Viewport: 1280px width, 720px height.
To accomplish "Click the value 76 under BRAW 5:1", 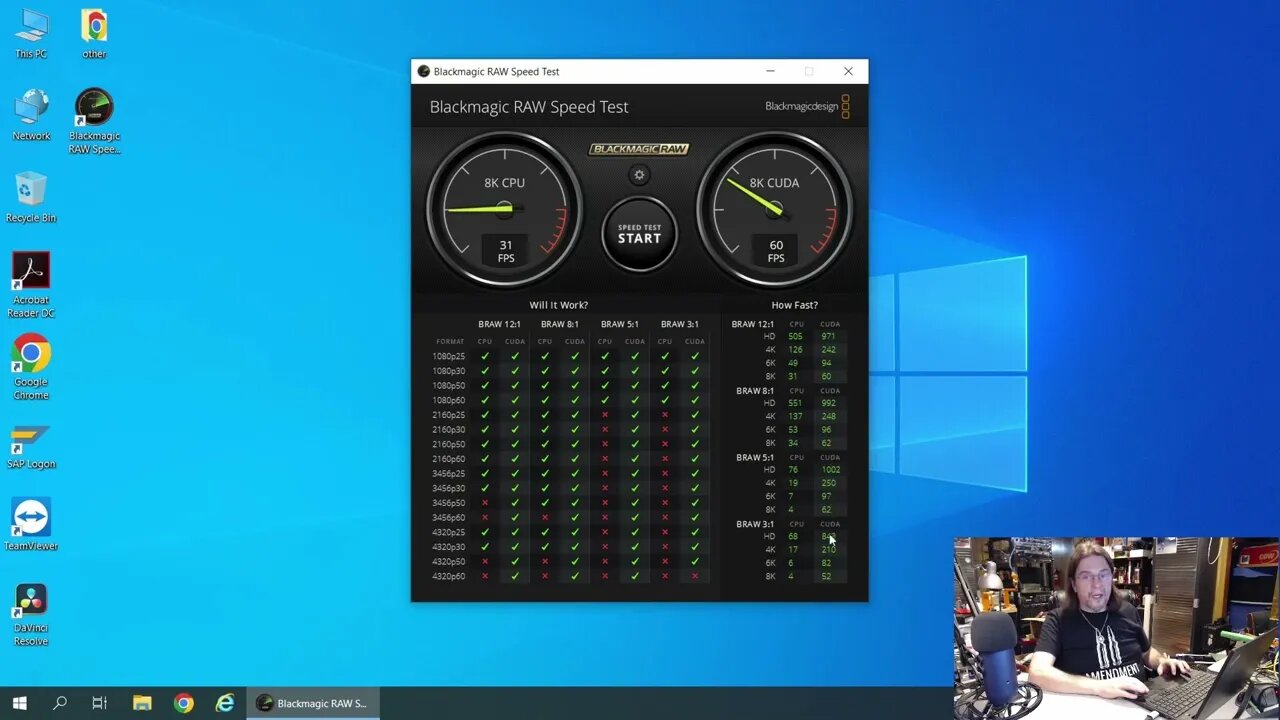I will 793,470.
